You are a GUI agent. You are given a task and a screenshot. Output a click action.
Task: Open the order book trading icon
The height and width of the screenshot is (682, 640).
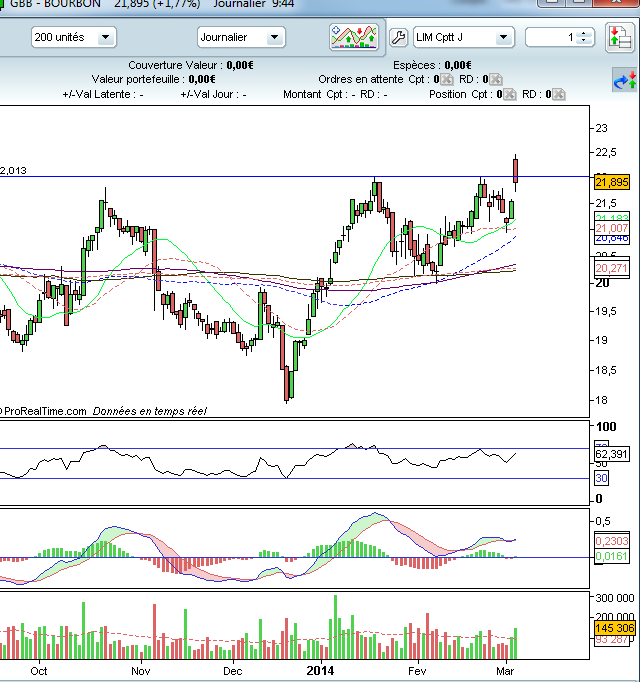click(x=620, y=37)
